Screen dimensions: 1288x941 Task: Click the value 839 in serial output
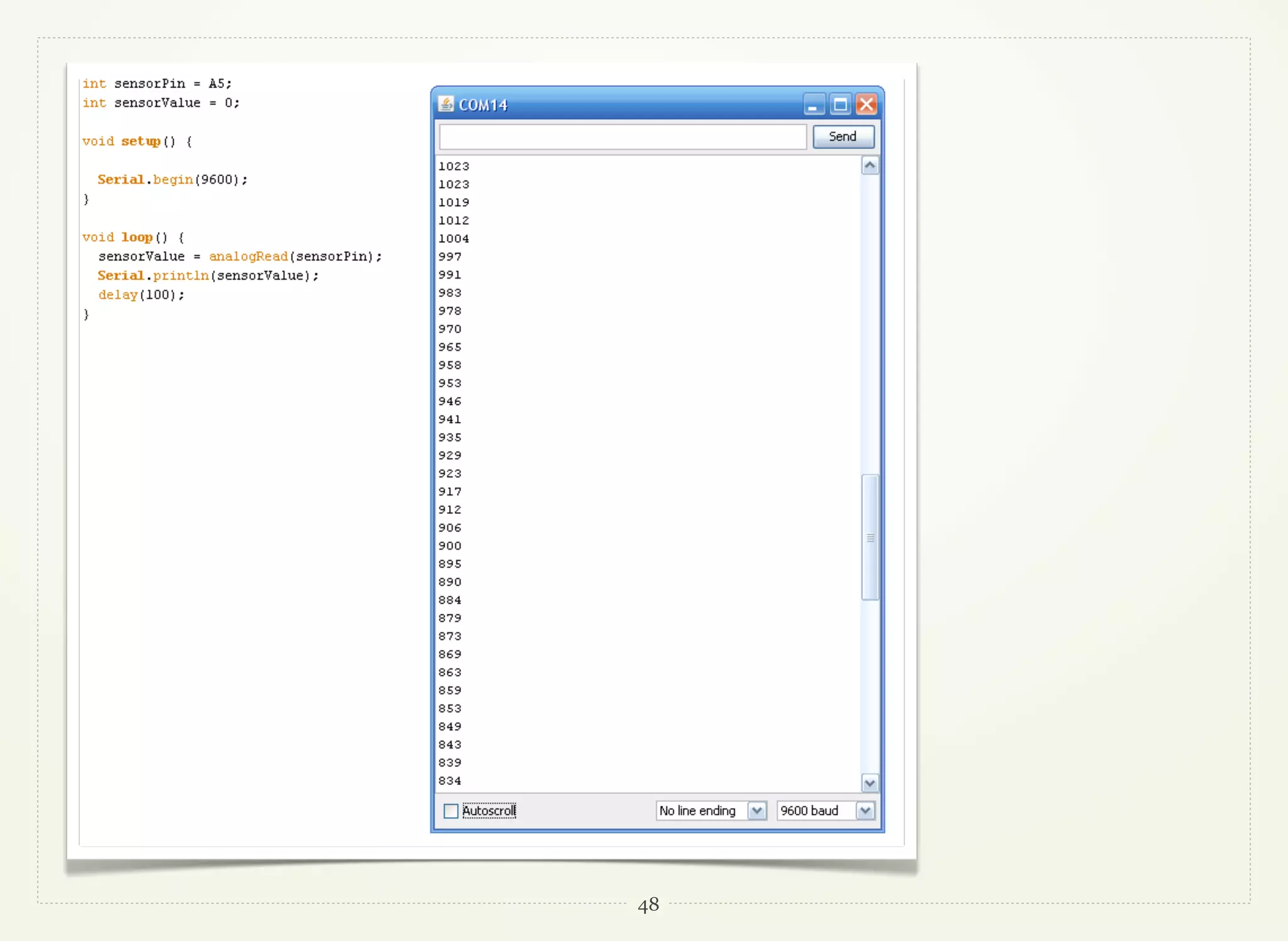pyautogui.click(x=450, y=763)
